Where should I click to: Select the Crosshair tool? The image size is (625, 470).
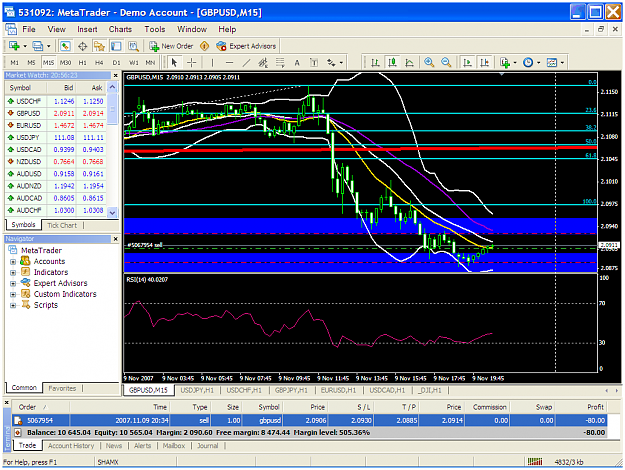pos(192,63)
